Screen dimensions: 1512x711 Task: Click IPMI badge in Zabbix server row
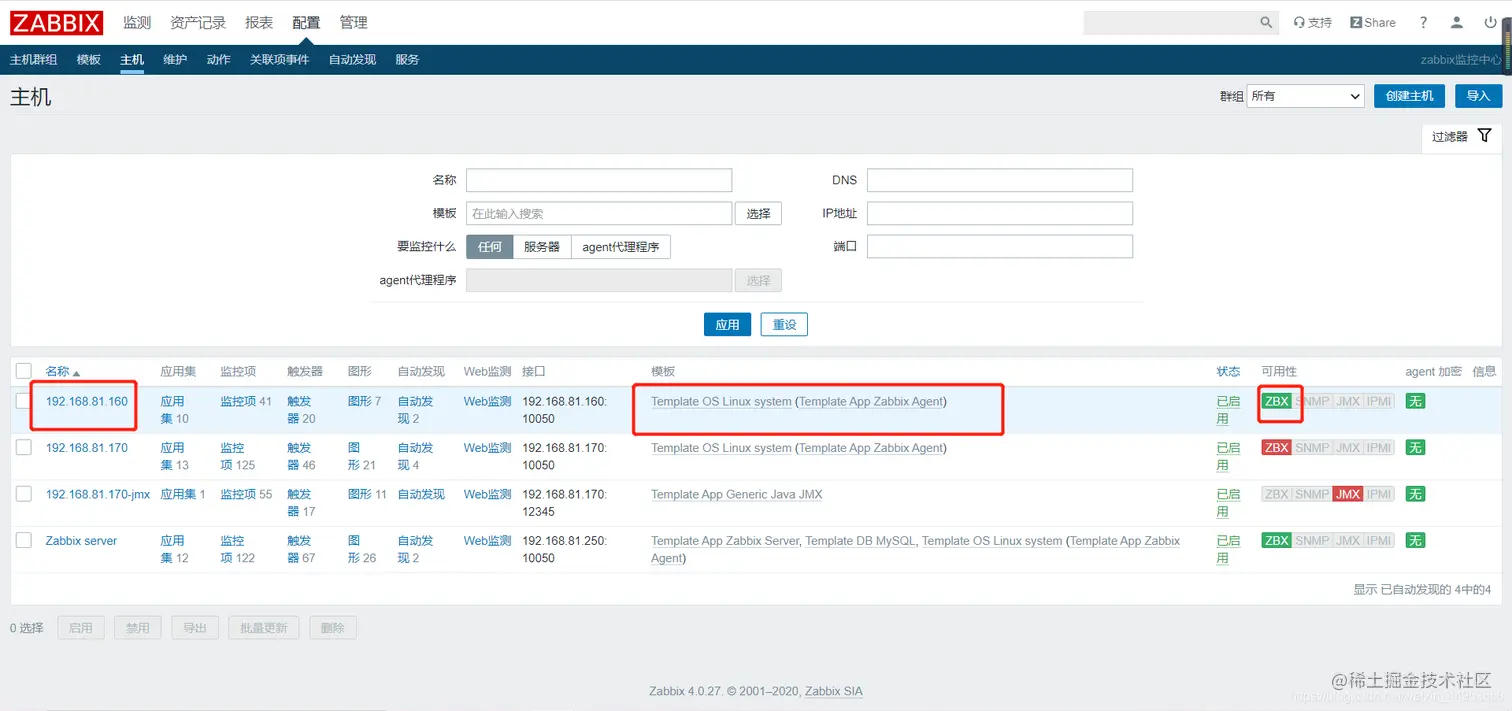(x=1379, y=540)
